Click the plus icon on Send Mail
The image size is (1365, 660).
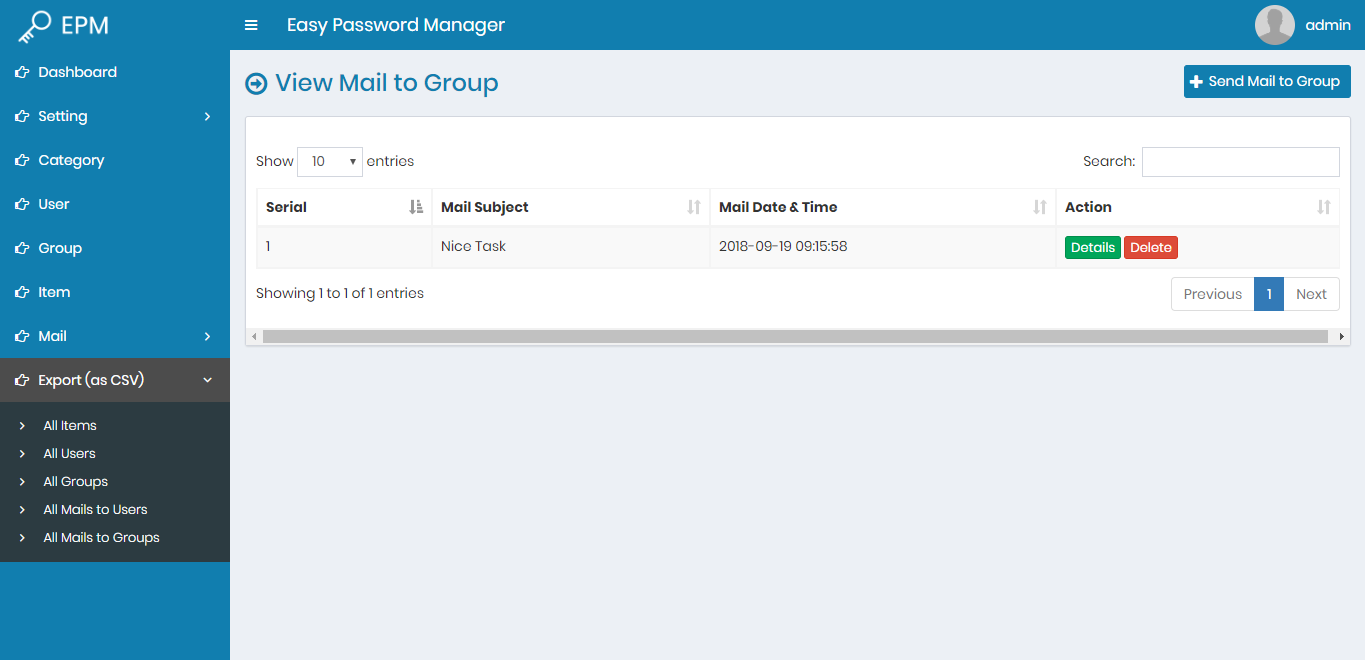point(1196,82)
